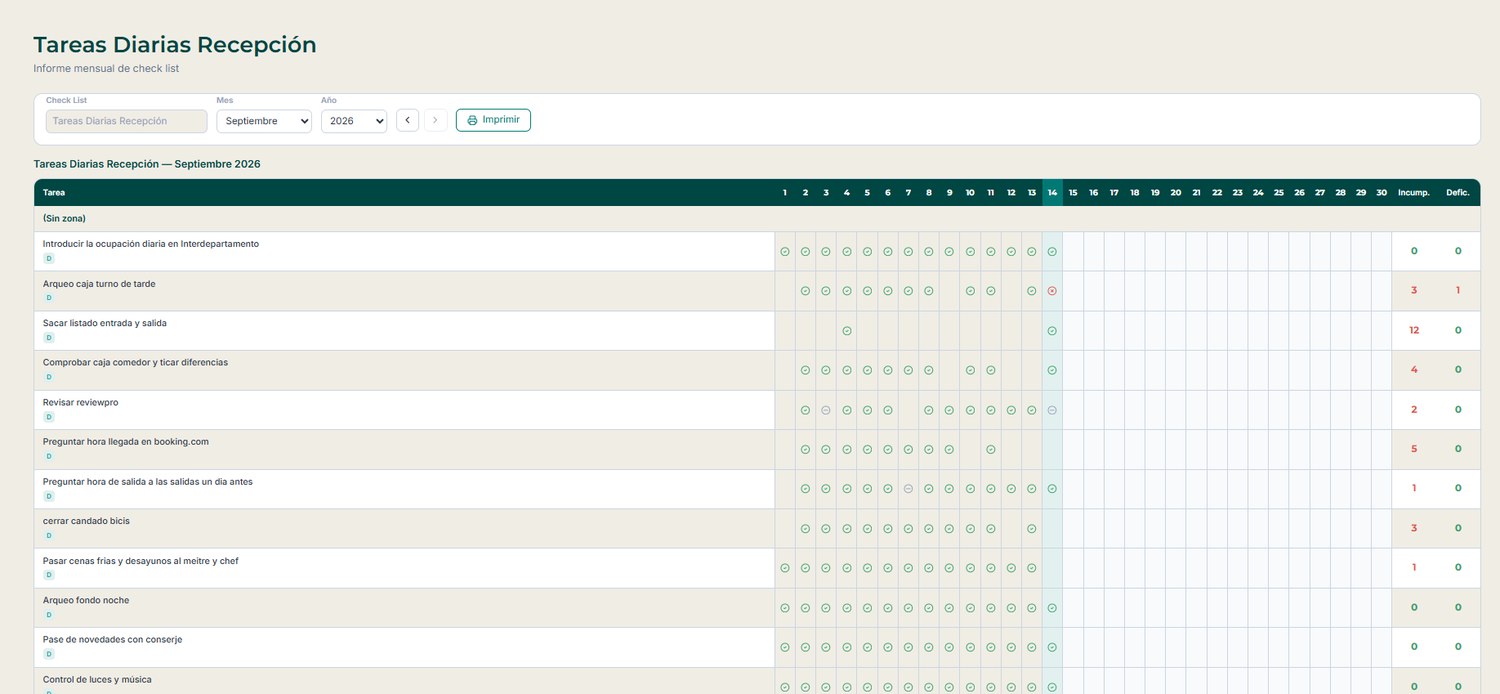Go to the previous month with left chevron
Screen dimensions: 1500x694
coord(407,120)
